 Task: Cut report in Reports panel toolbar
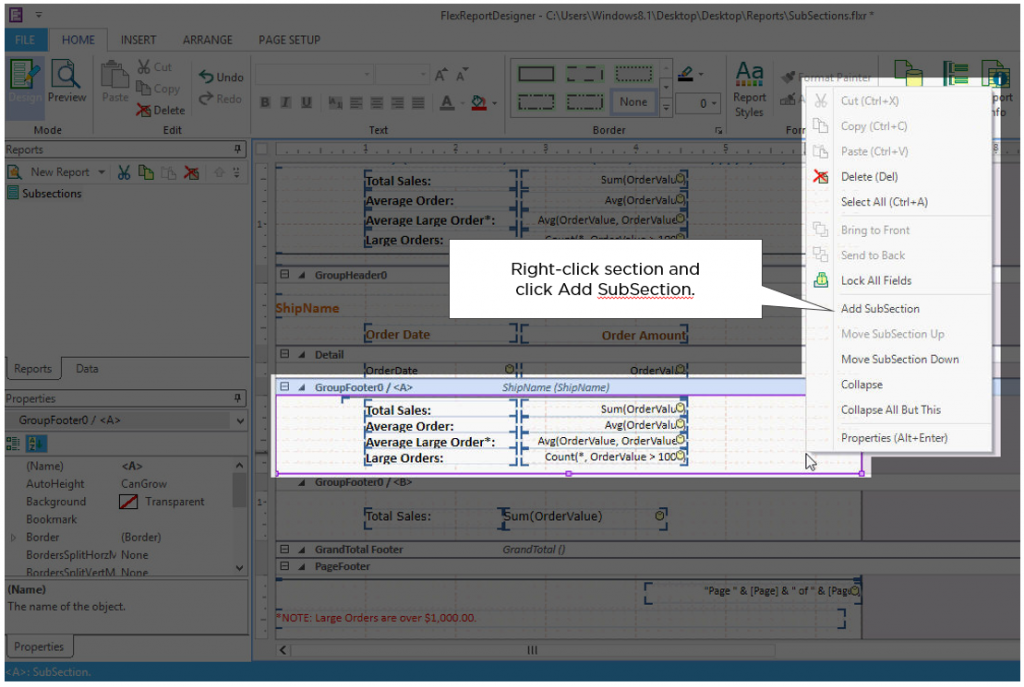pyautogui.click(x=123, y=172)
